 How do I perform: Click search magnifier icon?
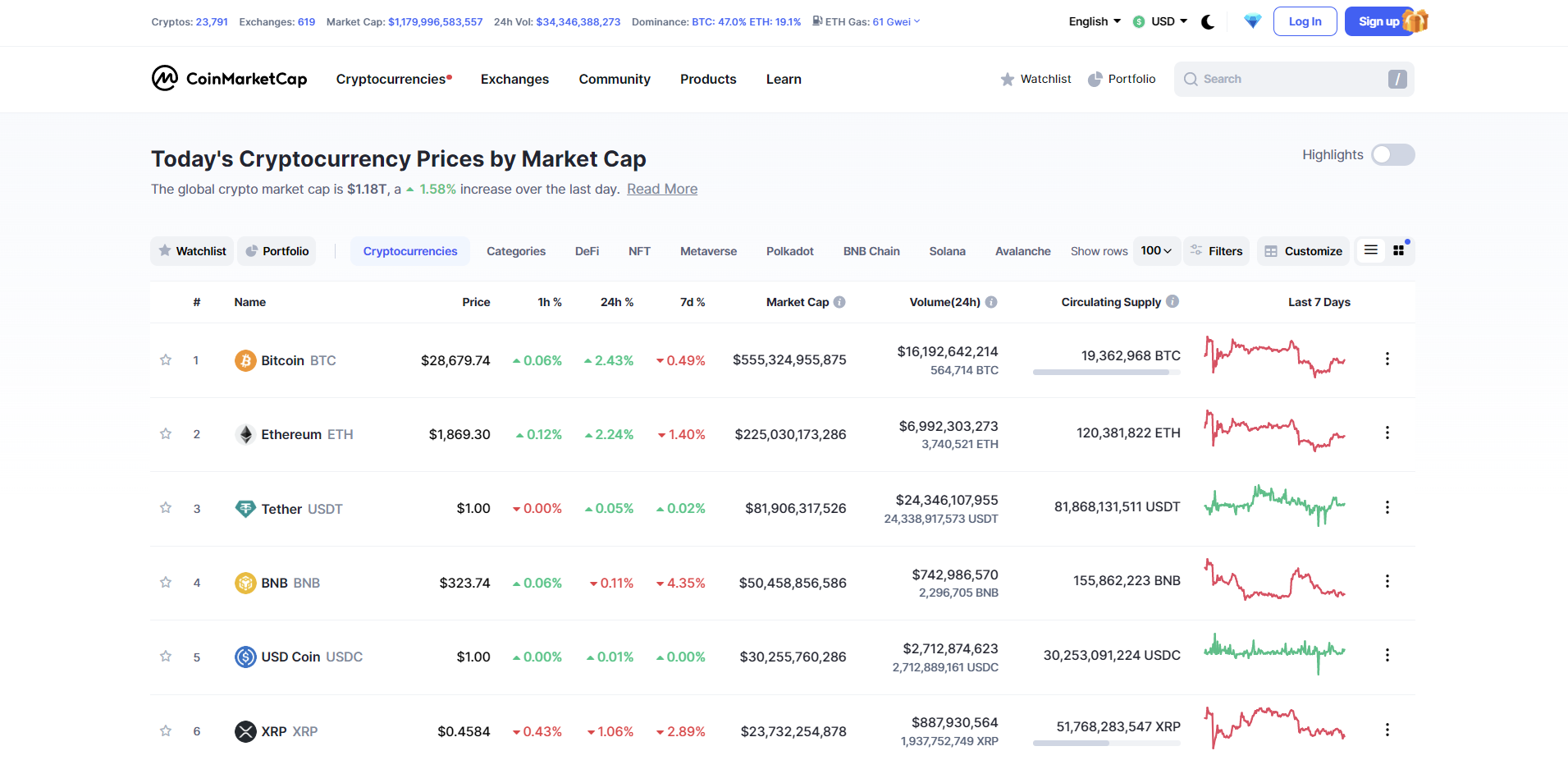(x=1191, y=79)
